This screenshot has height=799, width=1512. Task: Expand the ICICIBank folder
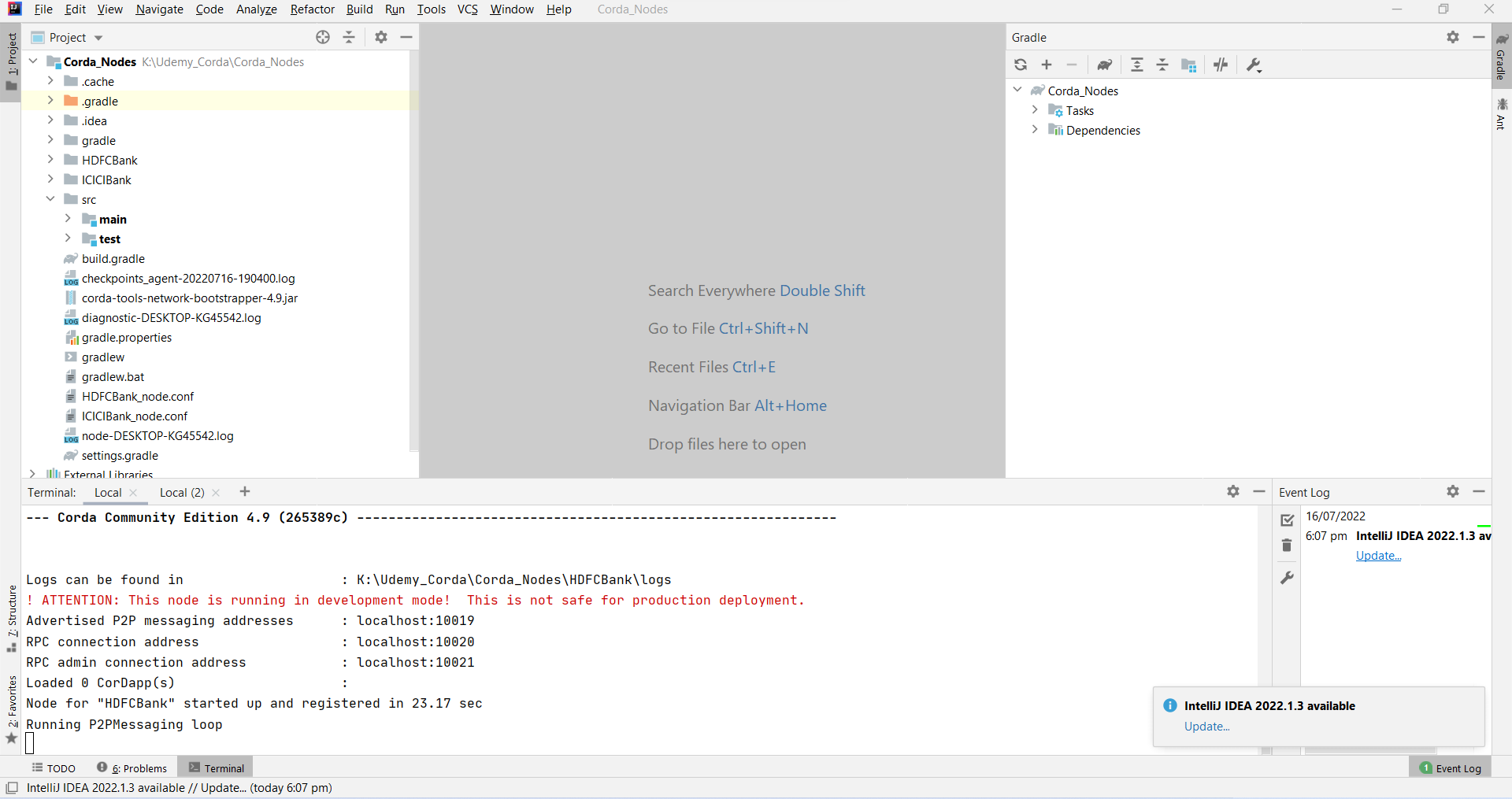[50, 179]
